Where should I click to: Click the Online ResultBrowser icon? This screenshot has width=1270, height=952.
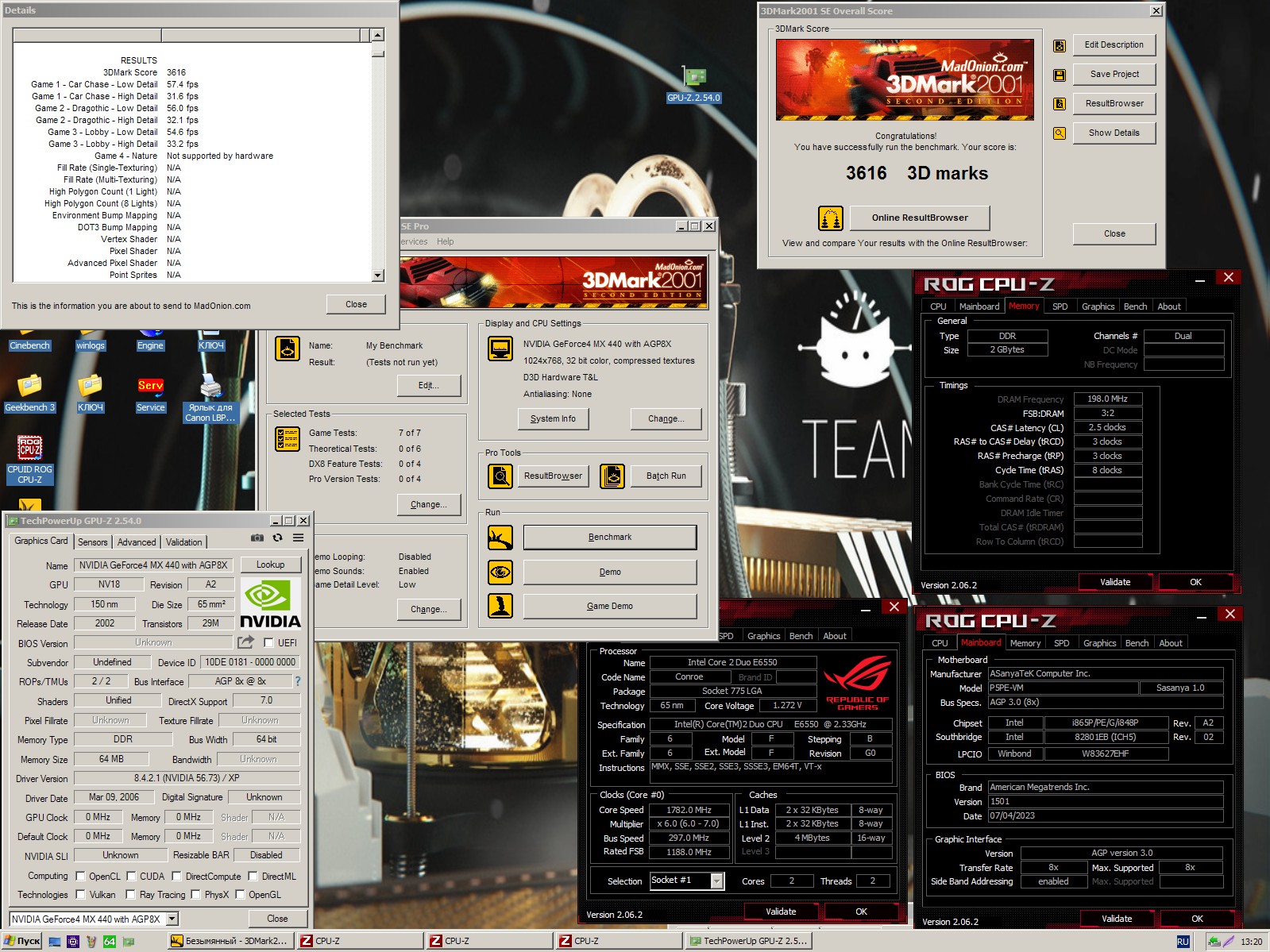coord(830,218)
